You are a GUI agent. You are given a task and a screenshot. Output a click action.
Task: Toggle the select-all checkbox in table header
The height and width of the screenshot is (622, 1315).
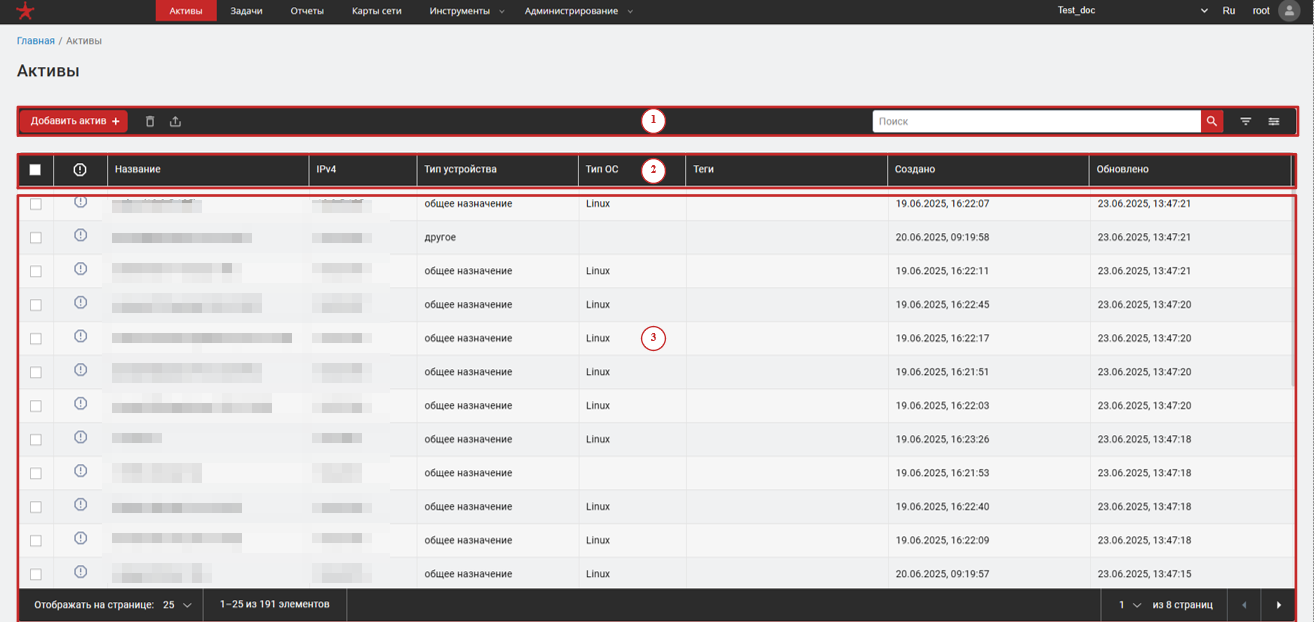click(35, 170)
